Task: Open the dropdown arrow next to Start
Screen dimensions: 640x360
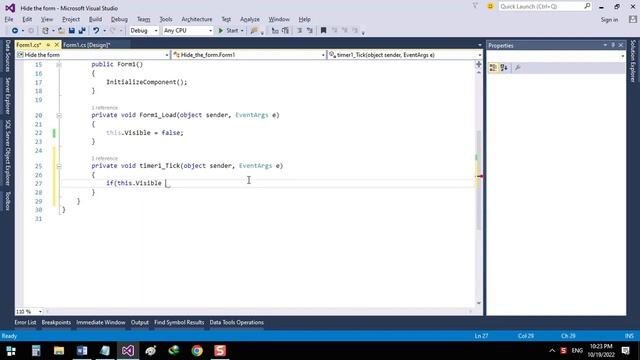Action: coord(242,31)
